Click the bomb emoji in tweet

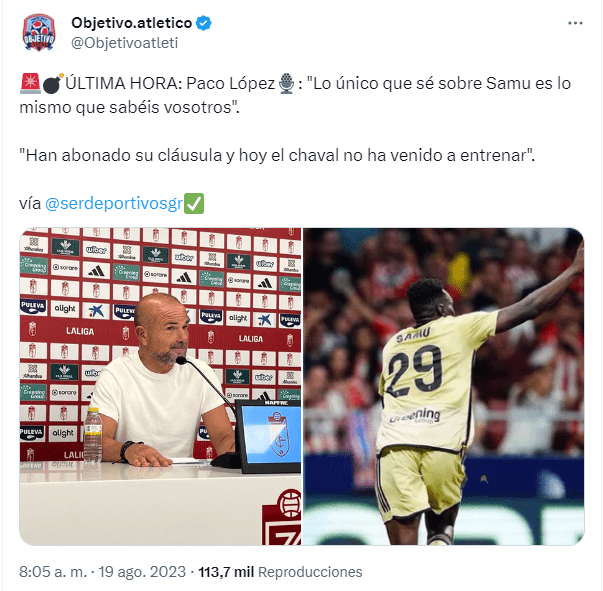point(53,83)
